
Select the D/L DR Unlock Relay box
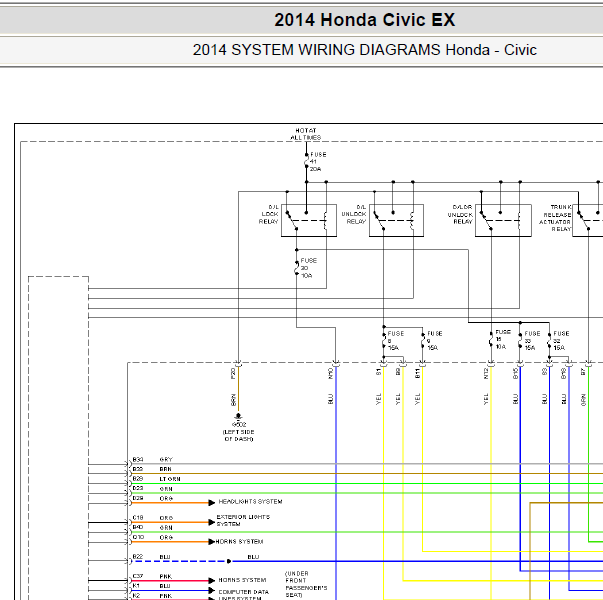pos(503,220)
